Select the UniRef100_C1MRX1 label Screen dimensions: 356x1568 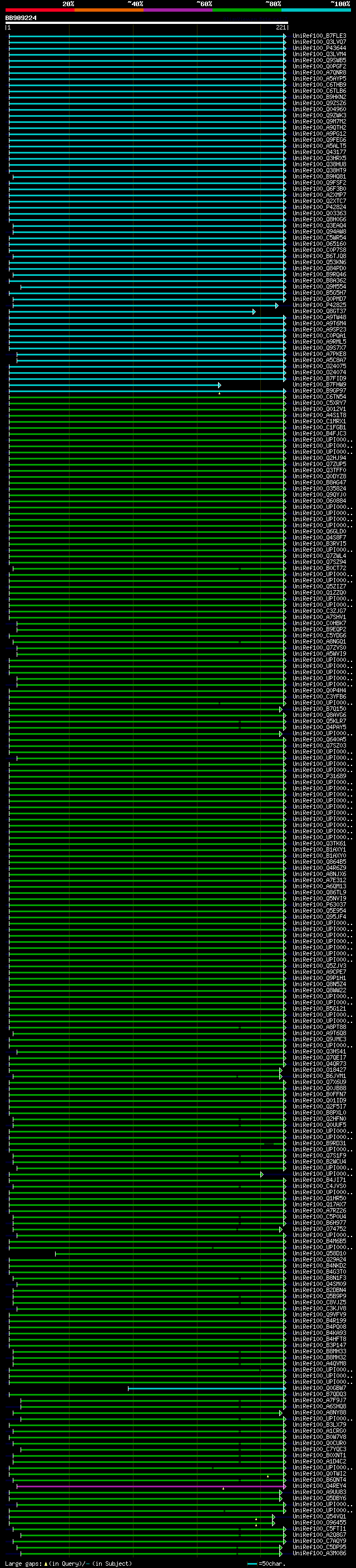coord(319,421)
